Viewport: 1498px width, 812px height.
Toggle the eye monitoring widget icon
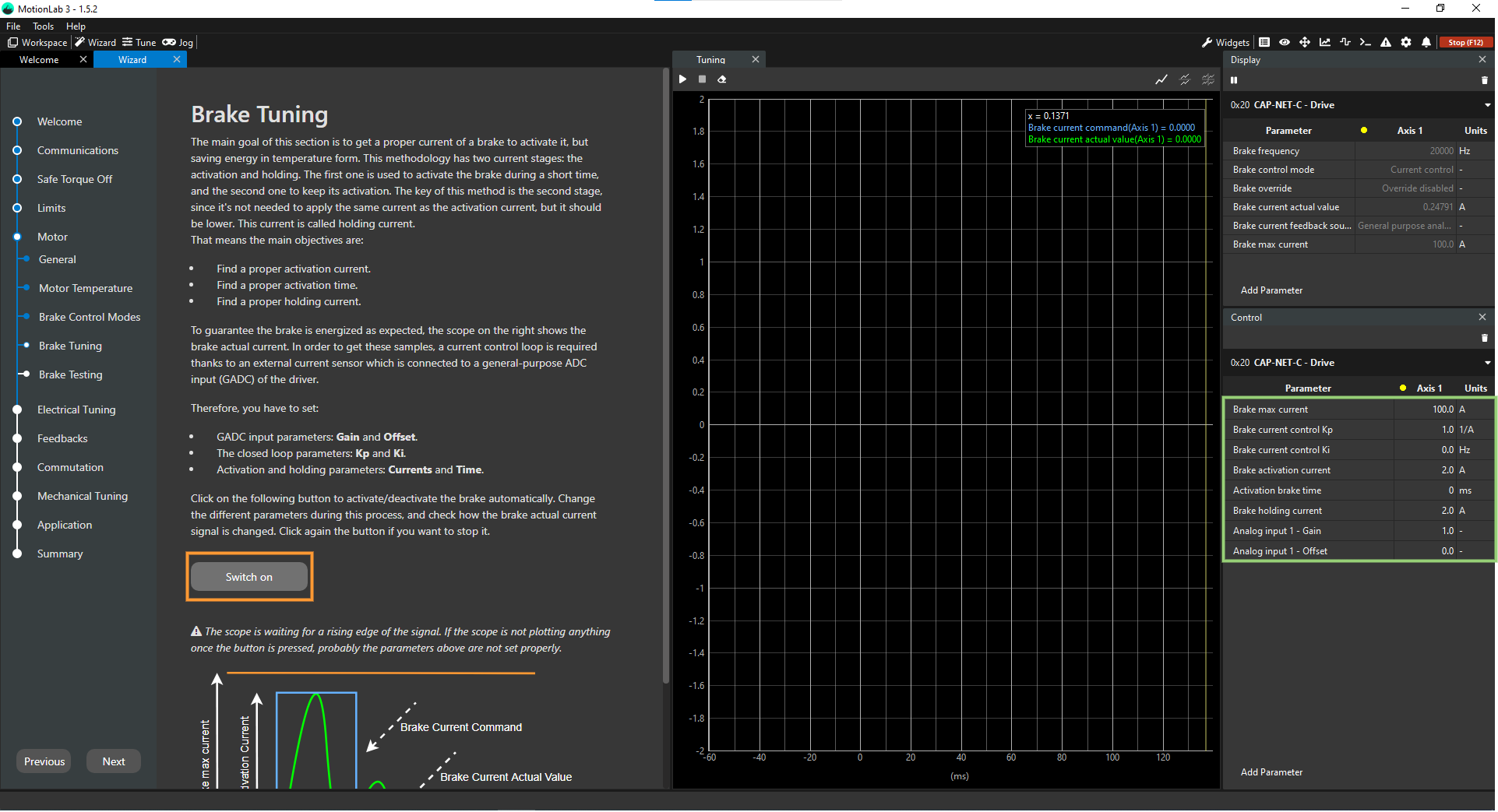point(1285,43)
